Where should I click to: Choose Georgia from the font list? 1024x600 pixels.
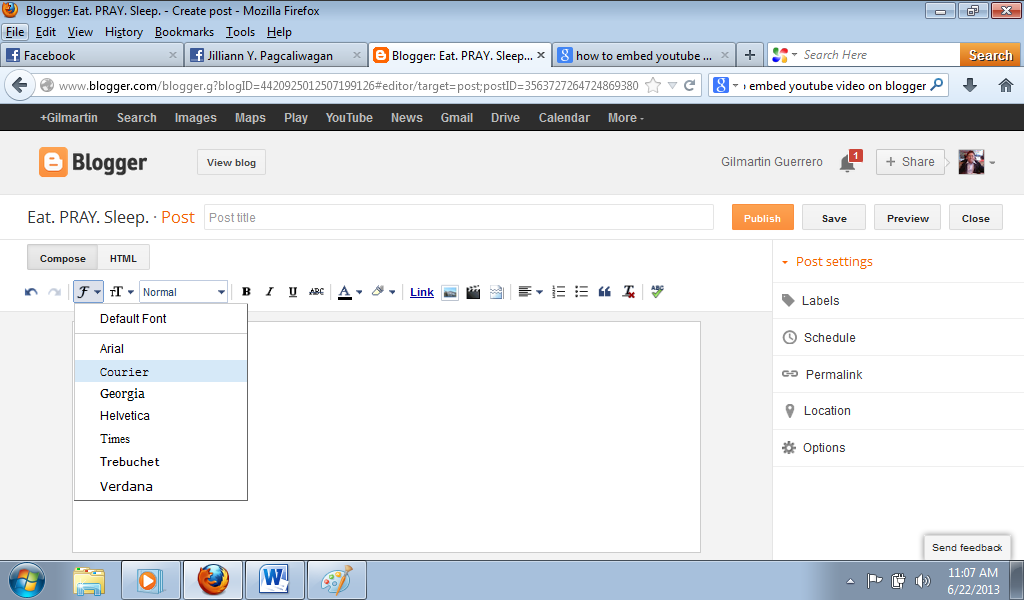click(161, 394)
